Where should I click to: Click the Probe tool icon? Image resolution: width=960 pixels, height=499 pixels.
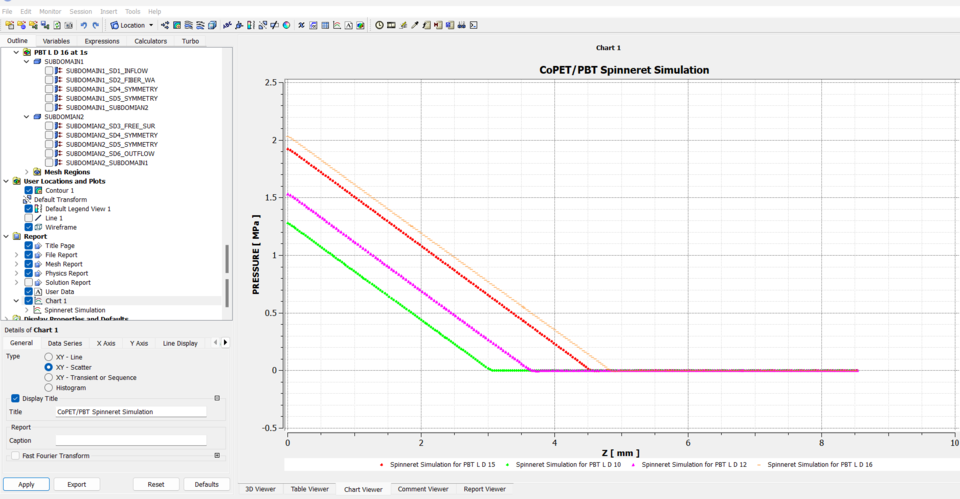[x=415, y=25]
